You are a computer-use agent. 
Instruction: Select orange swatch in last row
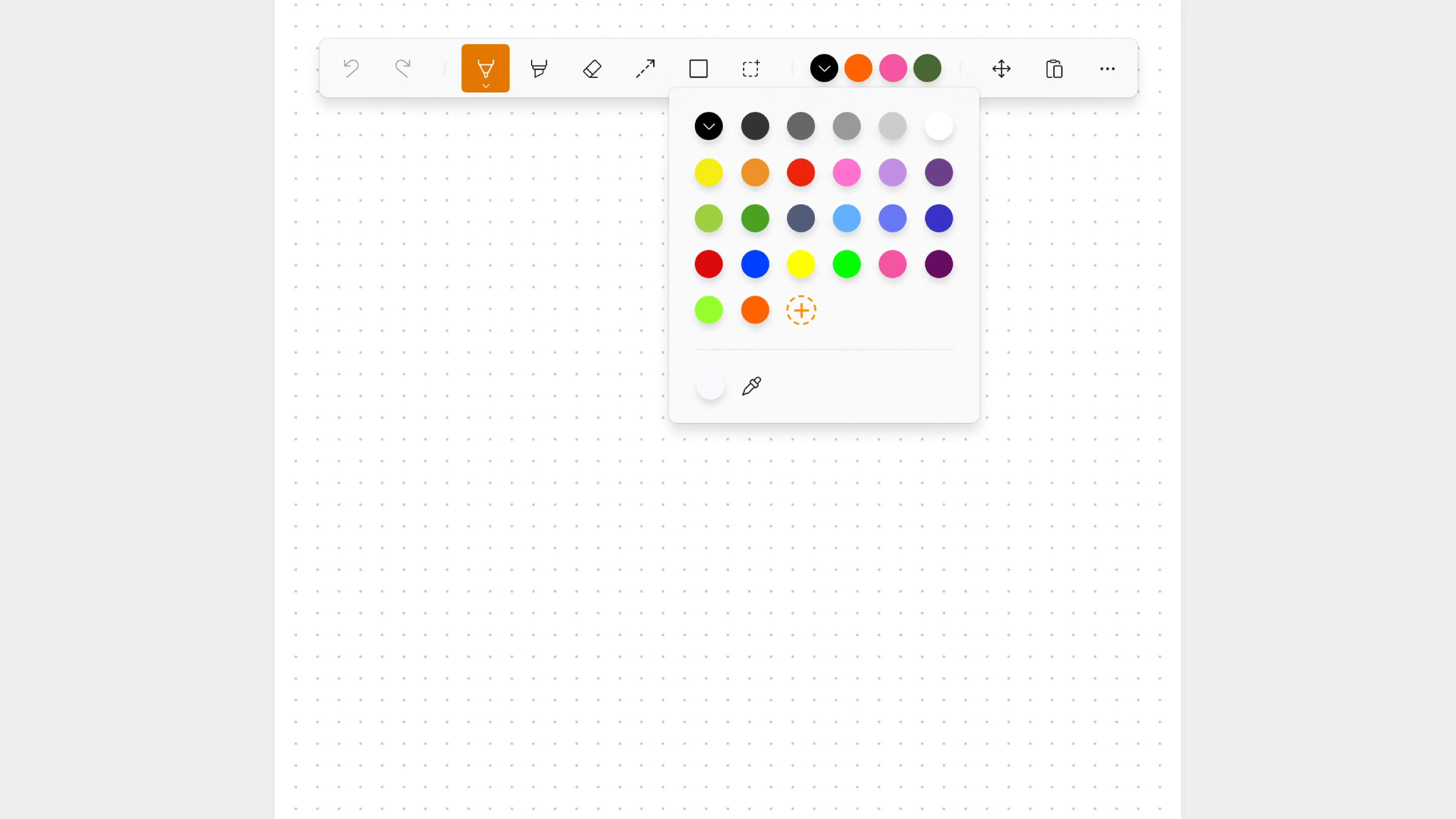click(x=755, y=310)
